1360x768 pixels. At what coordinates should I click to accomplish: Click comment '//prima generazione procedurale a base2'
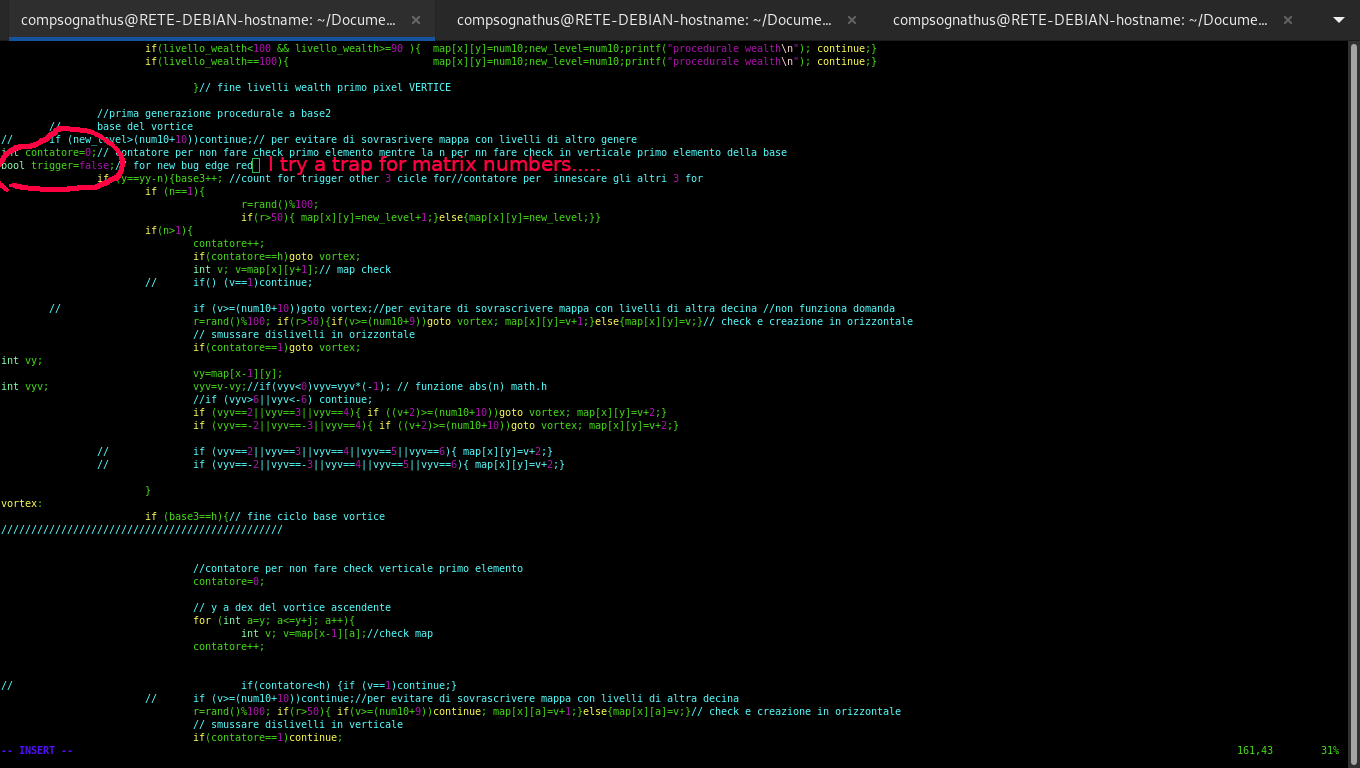point(214,114)
